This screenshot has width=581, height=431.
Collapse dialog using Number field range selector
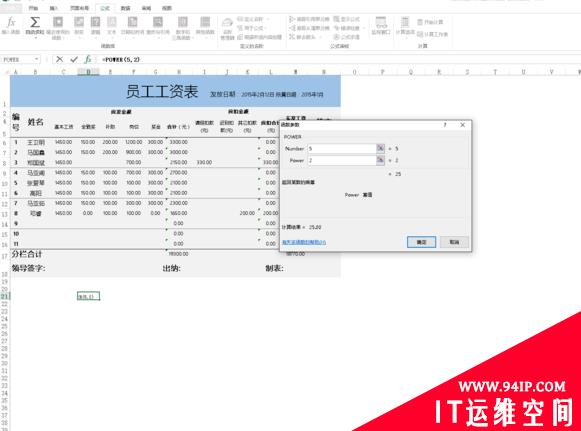pyautogui.click(x=380, y=148)
